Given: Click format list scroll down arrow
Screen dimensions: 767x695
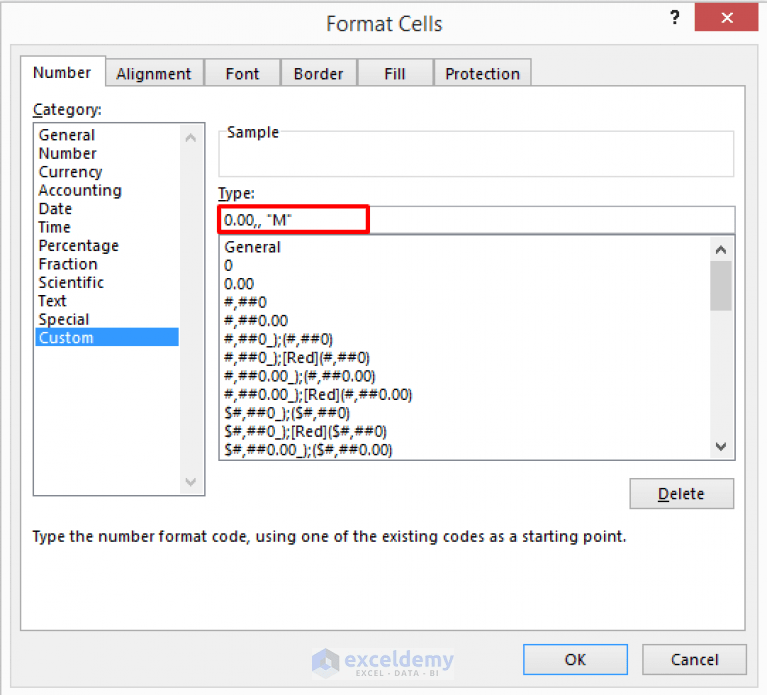Looking at the screenshot, I should click(721, 446).
